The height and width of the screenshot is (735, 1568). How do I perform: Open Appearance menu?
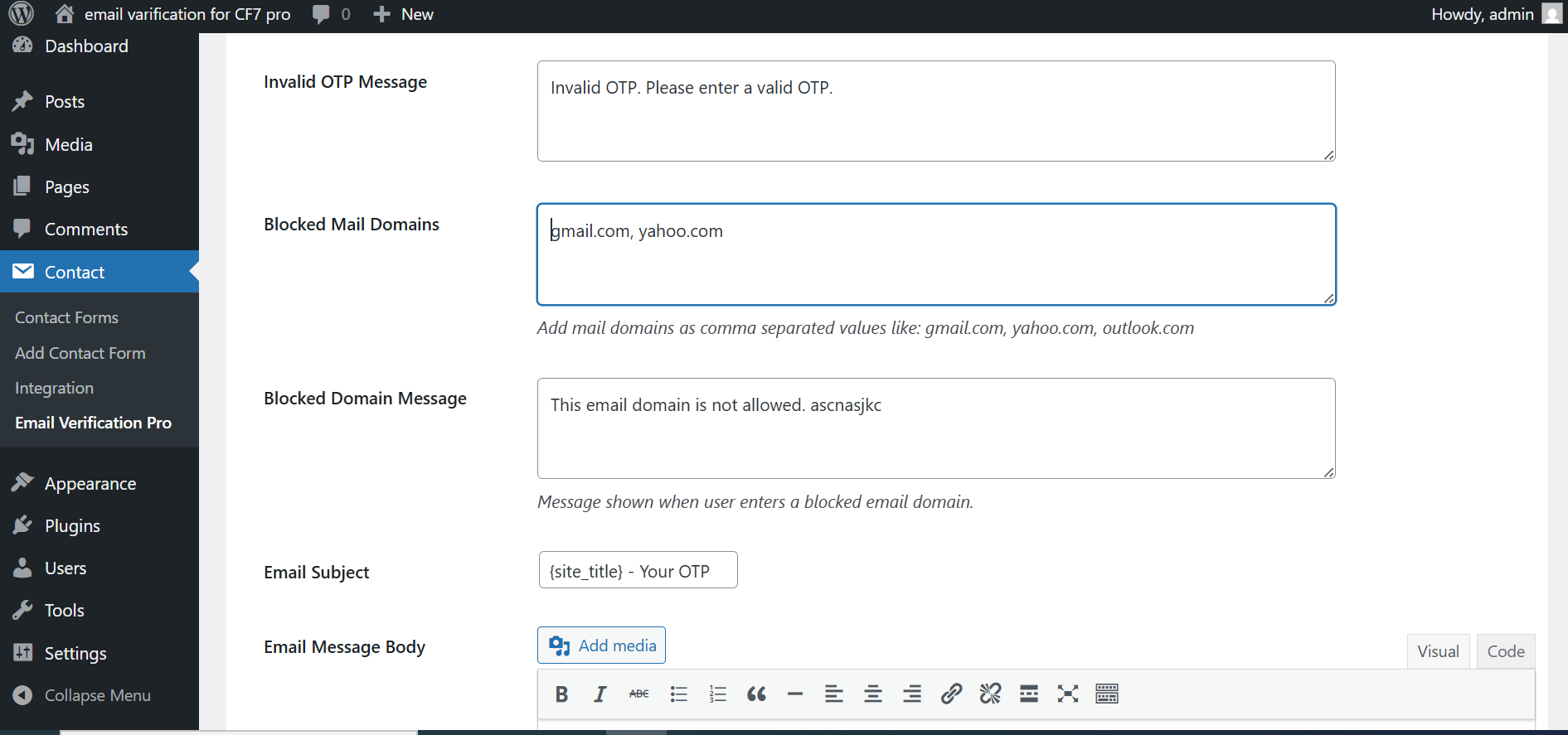100,484
